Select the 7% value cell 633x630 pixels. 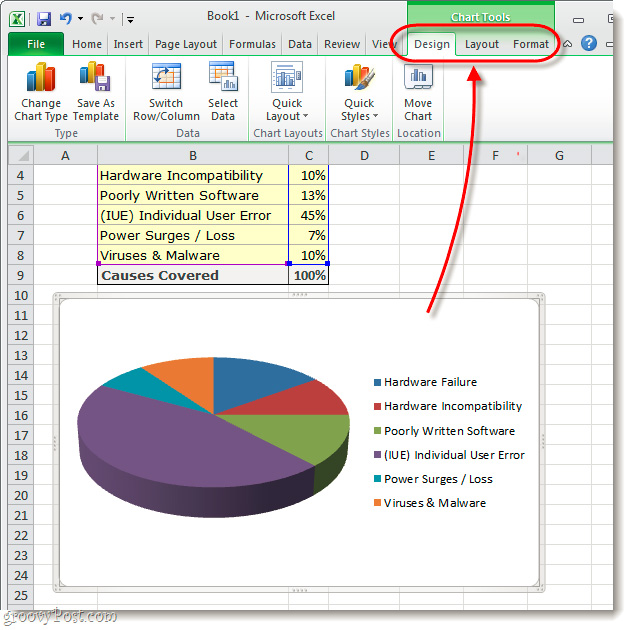click(x=309, y=235)
